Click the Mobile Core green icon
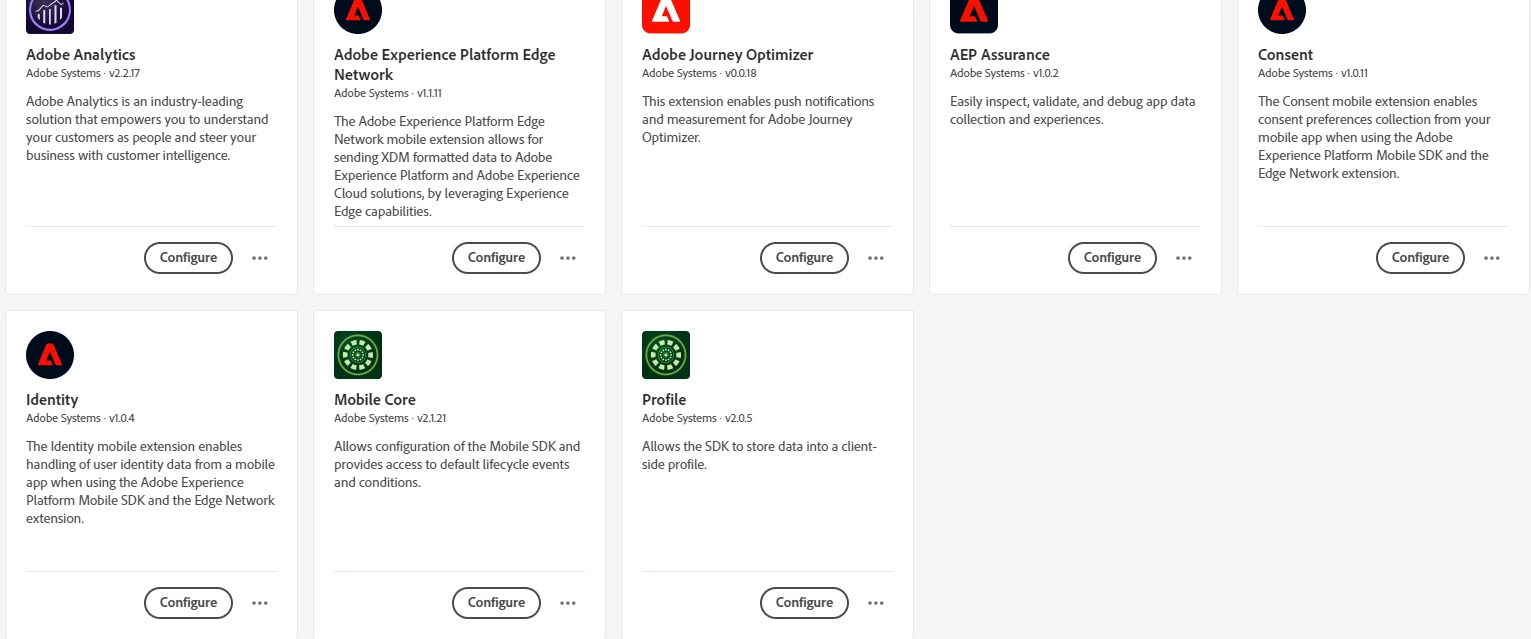This screenshot has width=1531, height=639. point(358,355)
